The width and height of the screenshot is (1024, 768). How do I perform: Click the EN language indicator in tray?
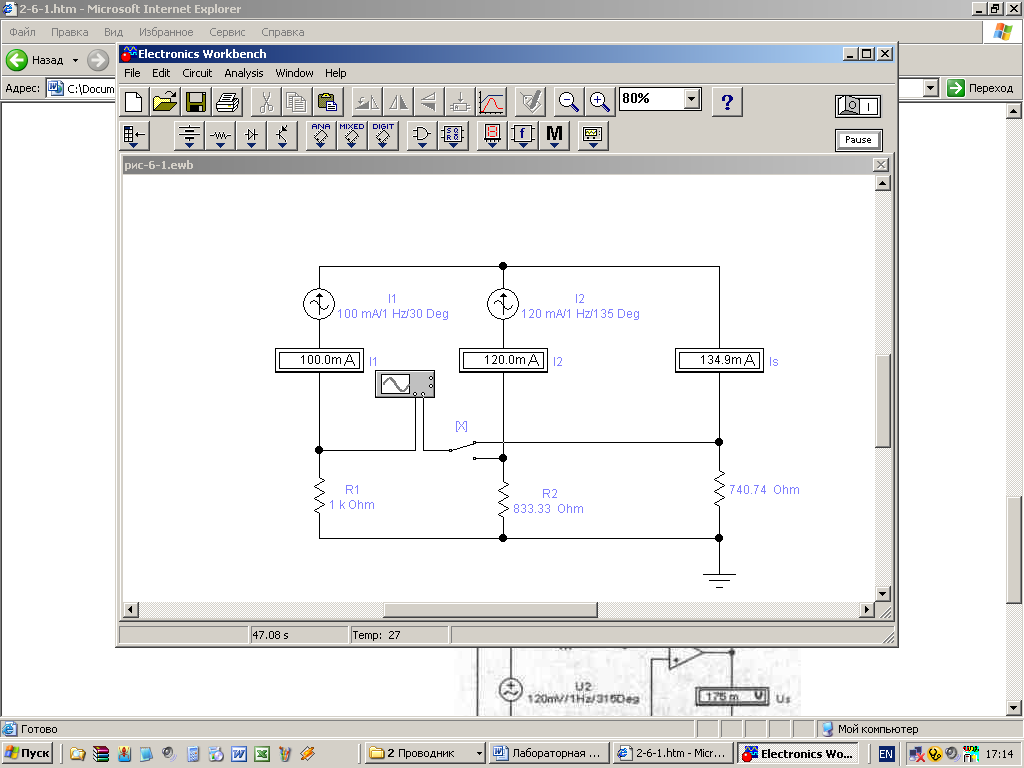886,754
